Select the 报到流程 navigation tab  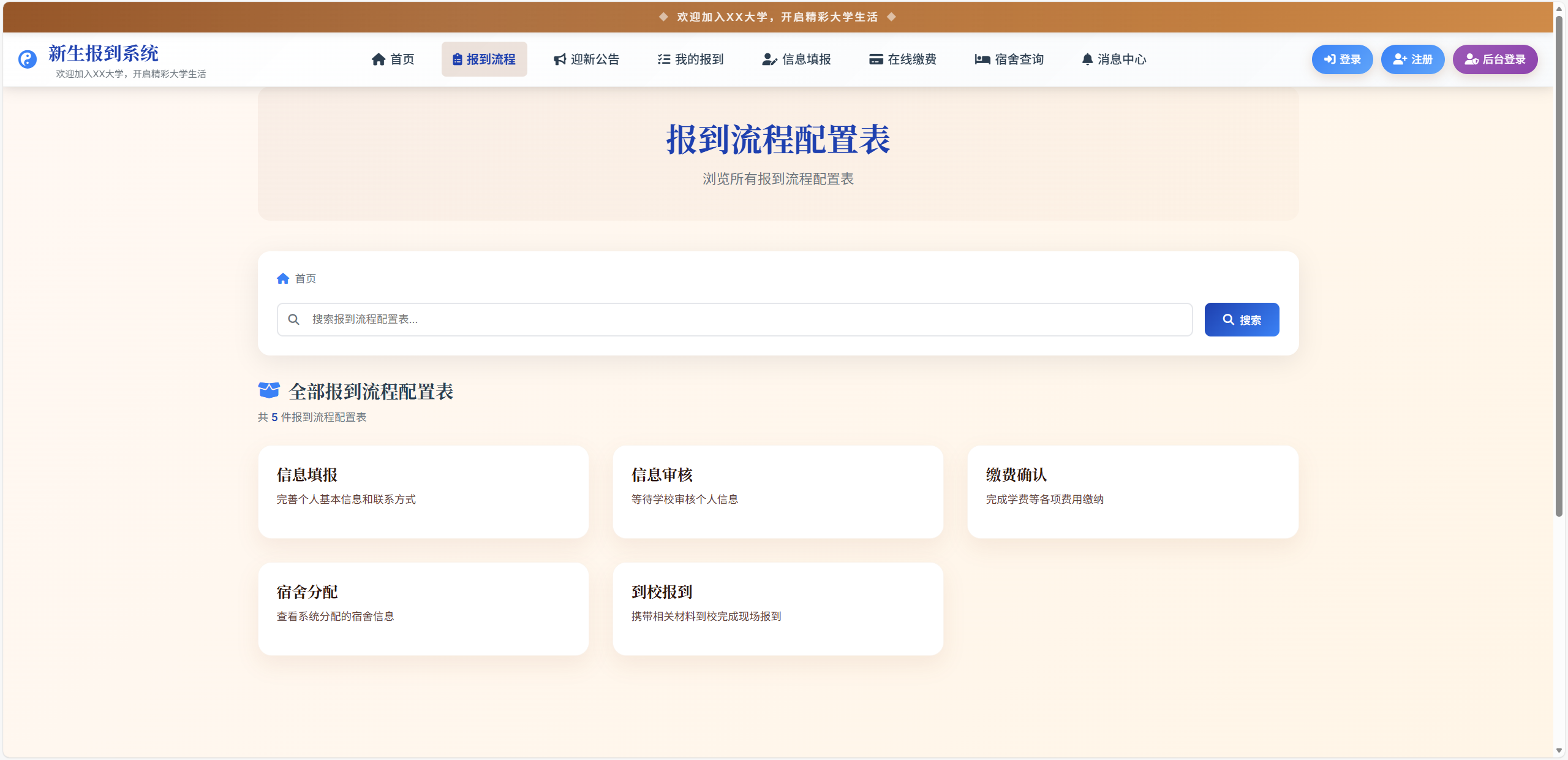tap(484, 59)
